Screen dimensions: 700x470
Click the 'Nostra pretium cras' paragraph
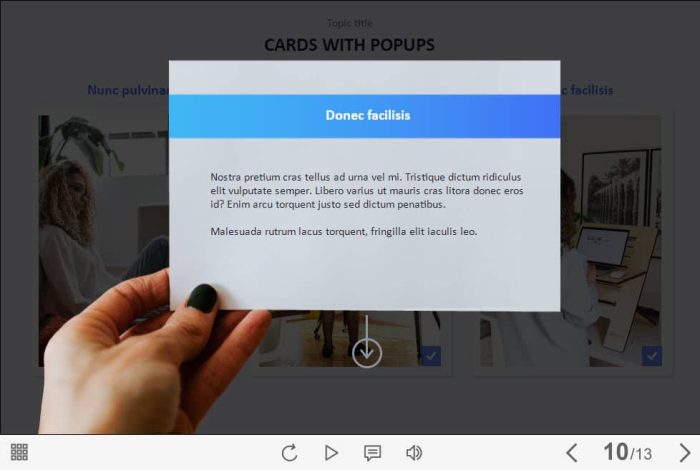click(x=366, y=190)
